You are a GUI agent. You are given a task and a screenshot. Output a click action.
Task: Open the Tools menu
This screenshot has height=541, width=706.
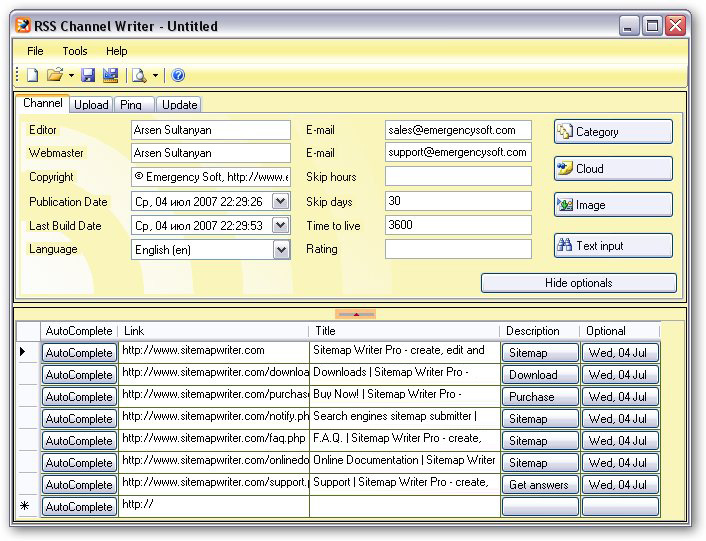[x=75, y=51]
